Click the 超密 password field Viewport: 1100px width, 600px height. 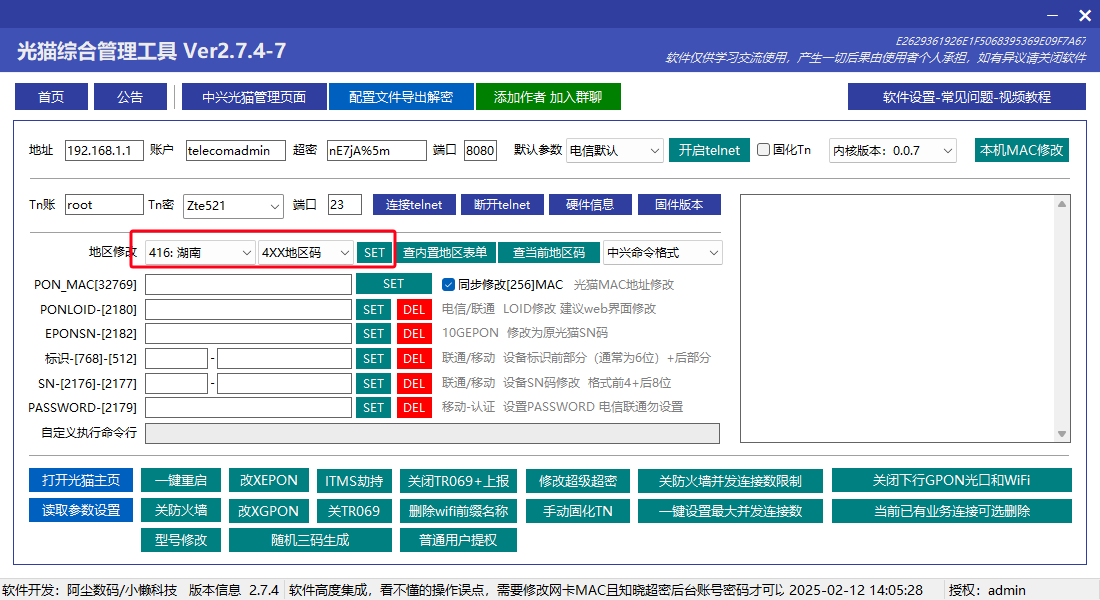(x=377, y=150)
